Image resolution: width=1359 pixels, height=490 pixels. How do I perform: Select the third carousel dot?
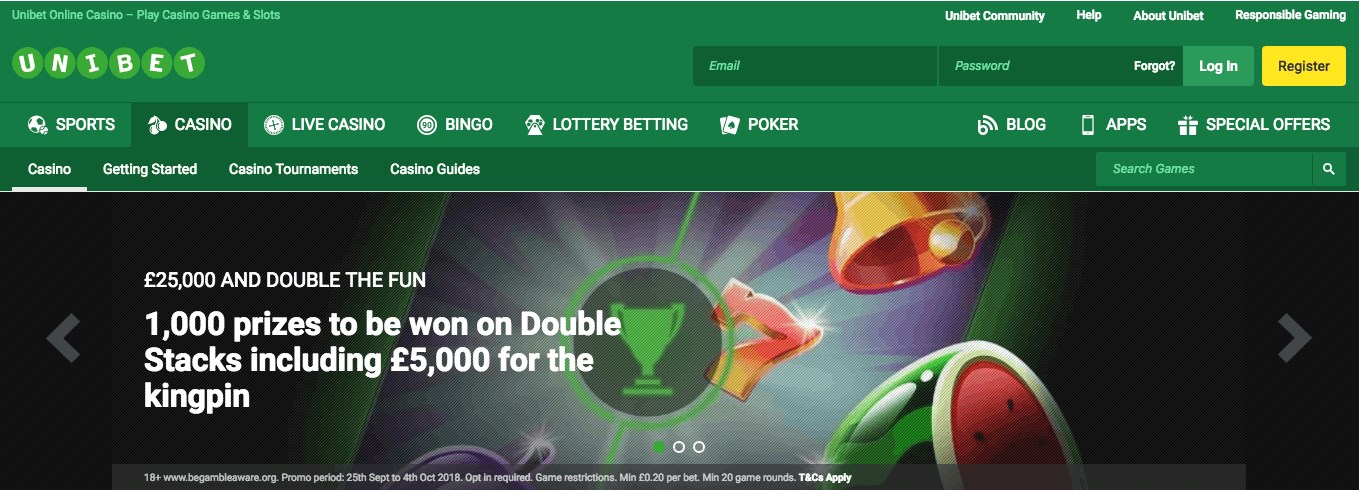point(699,447)
